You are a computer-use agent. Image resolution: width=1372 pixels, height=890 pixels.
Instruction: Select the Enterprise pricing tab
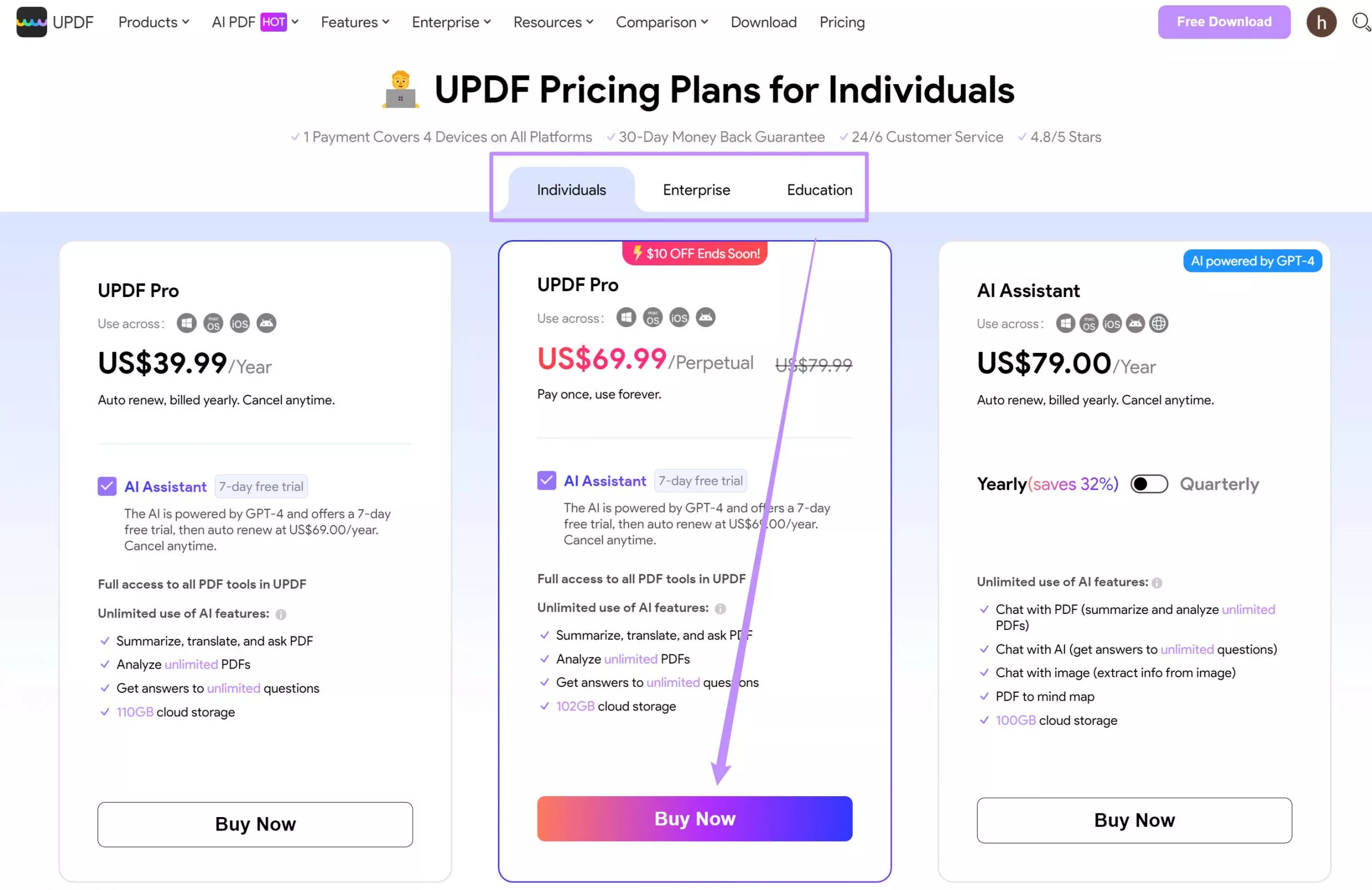(x=696, y=190)
